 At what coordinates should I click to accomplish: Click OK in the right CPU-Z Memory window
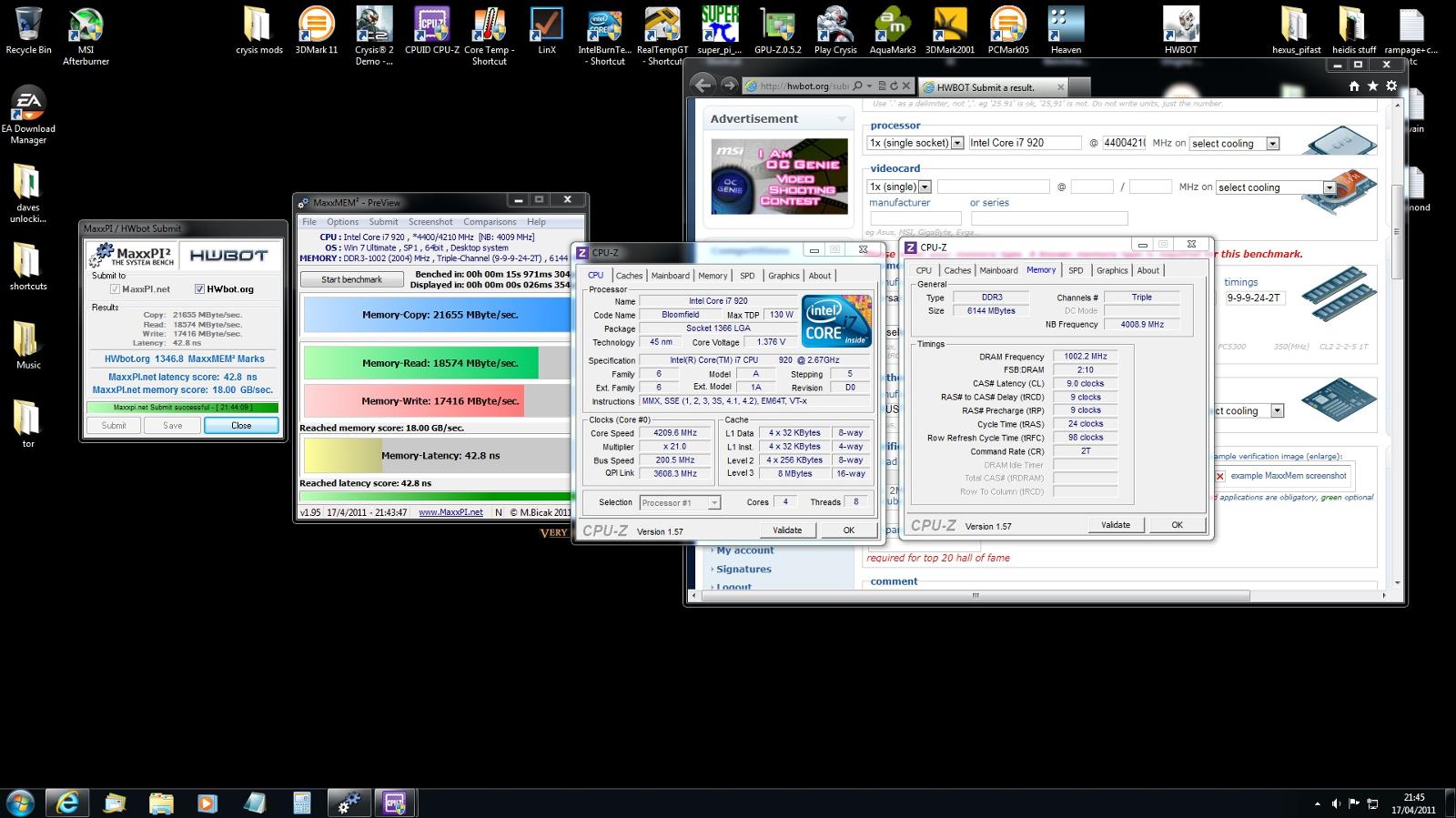(1177, 525)
